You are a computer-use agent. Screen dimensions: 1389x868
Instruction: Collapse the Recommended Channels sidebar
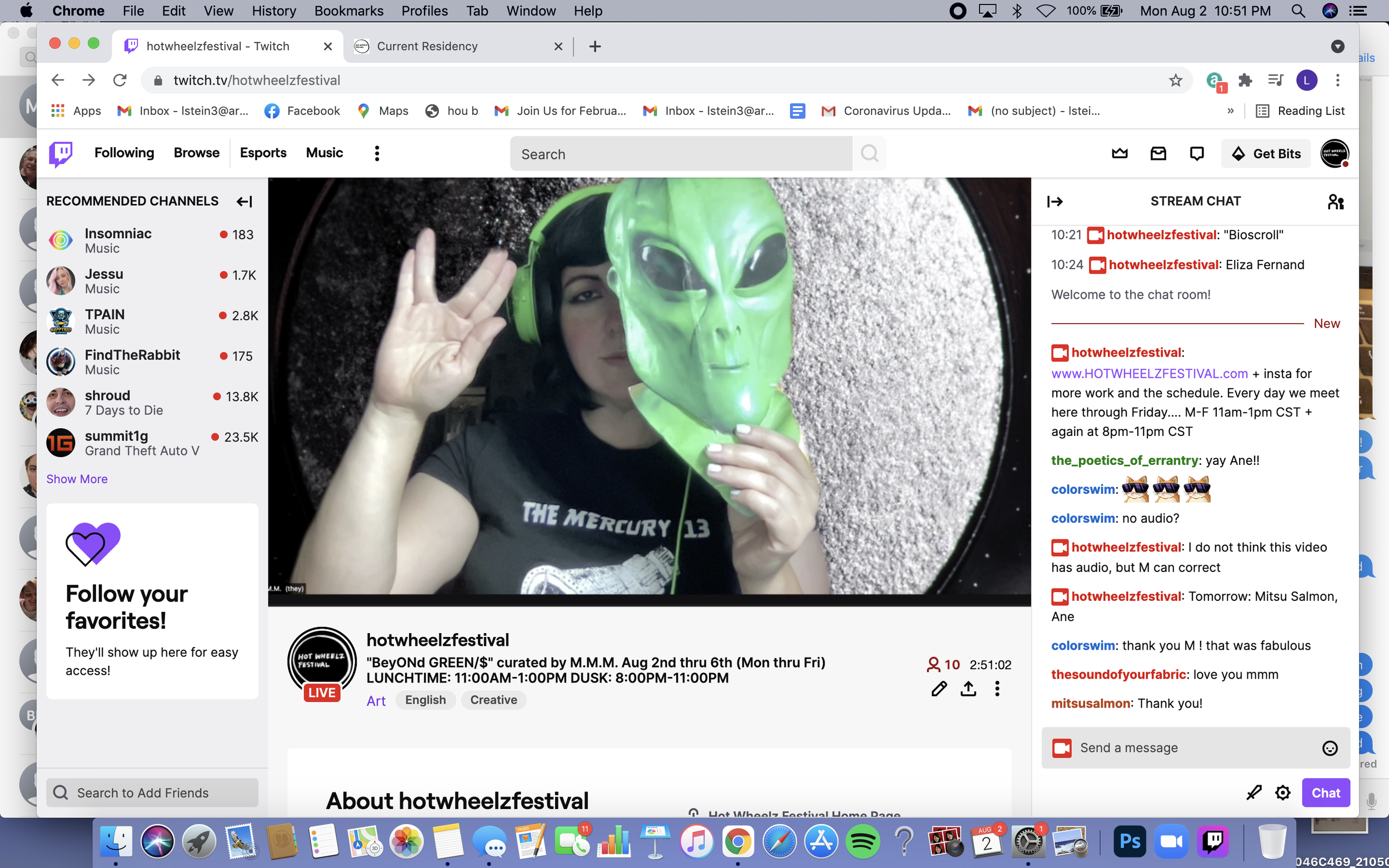pos(244,202)
